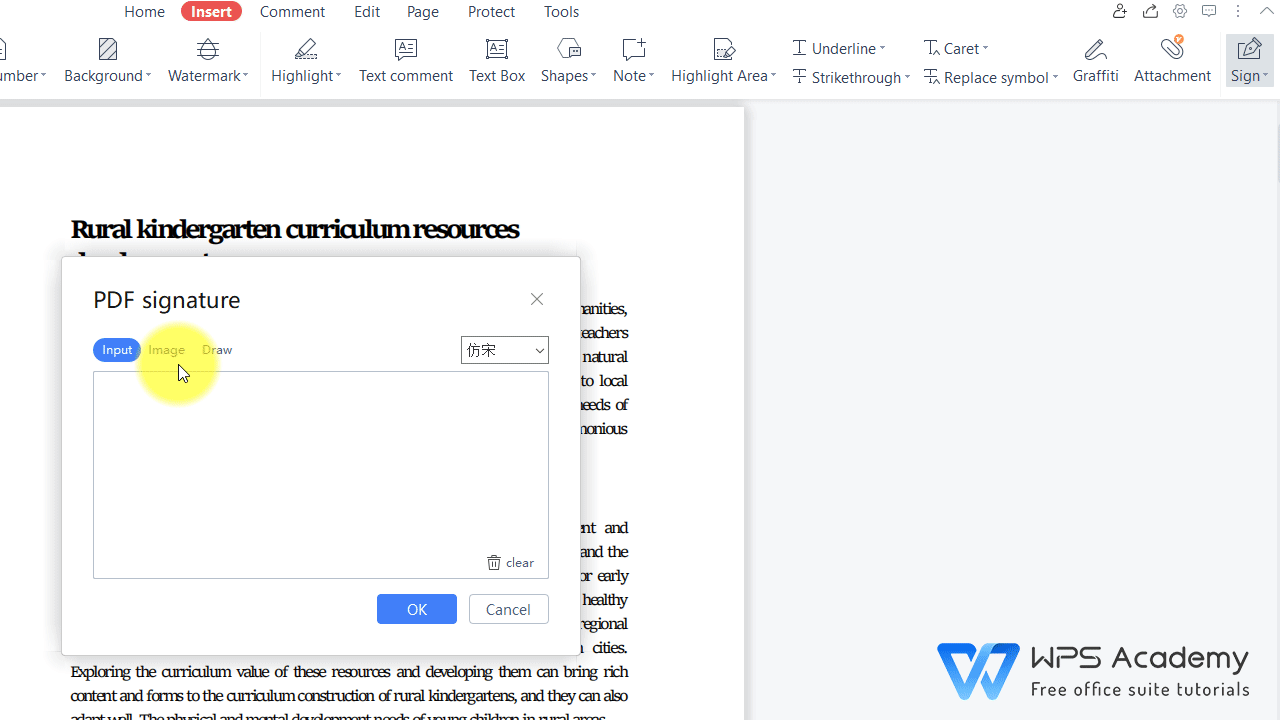The width and height of the screenshot is (1280, 720).
Task: Click the Attachment tool
Action: point(1172,60)
